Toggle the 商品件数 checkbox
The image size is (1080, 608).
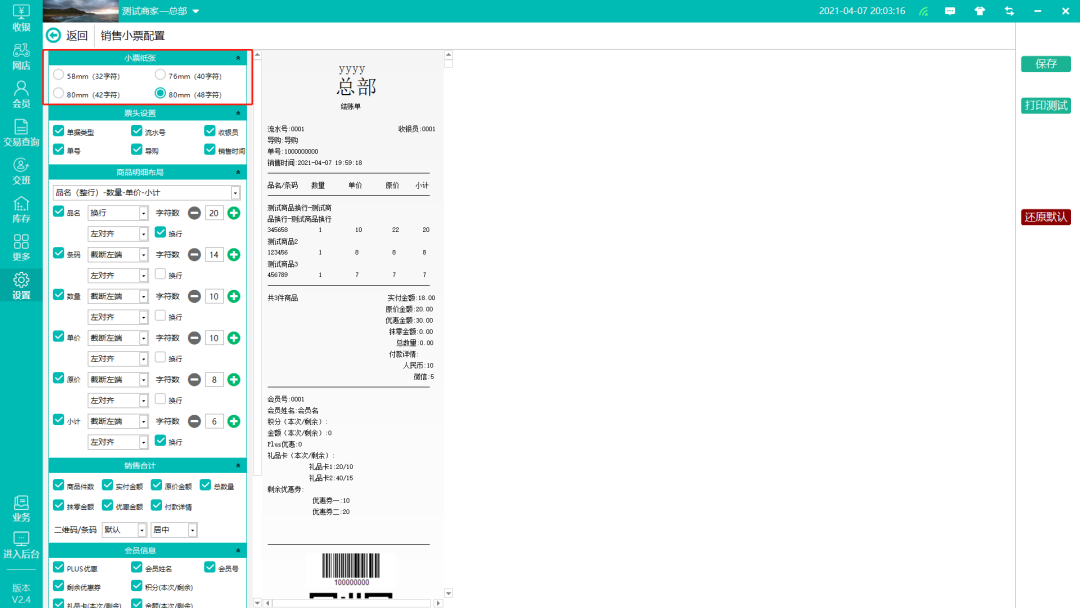coord(59,486)
